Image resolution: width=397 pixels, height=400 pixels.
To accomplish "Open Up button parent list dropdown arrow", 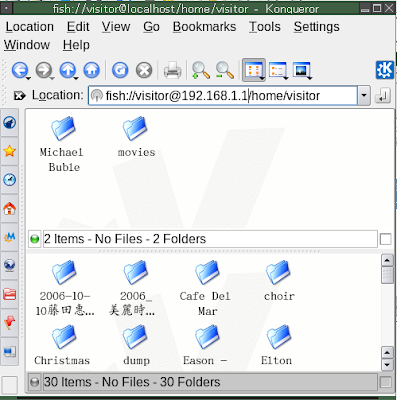I will (x=76, y=78).
